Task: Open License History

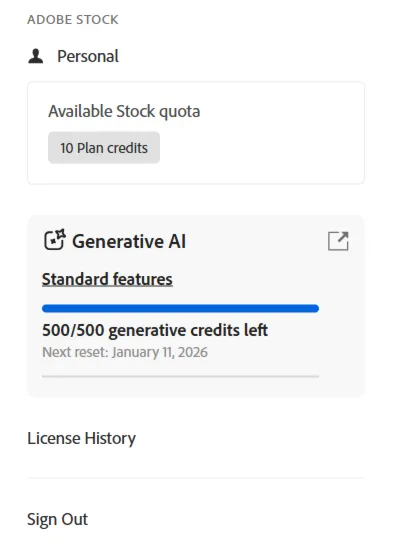Action: pyautogui.click(x=81, y=438)
